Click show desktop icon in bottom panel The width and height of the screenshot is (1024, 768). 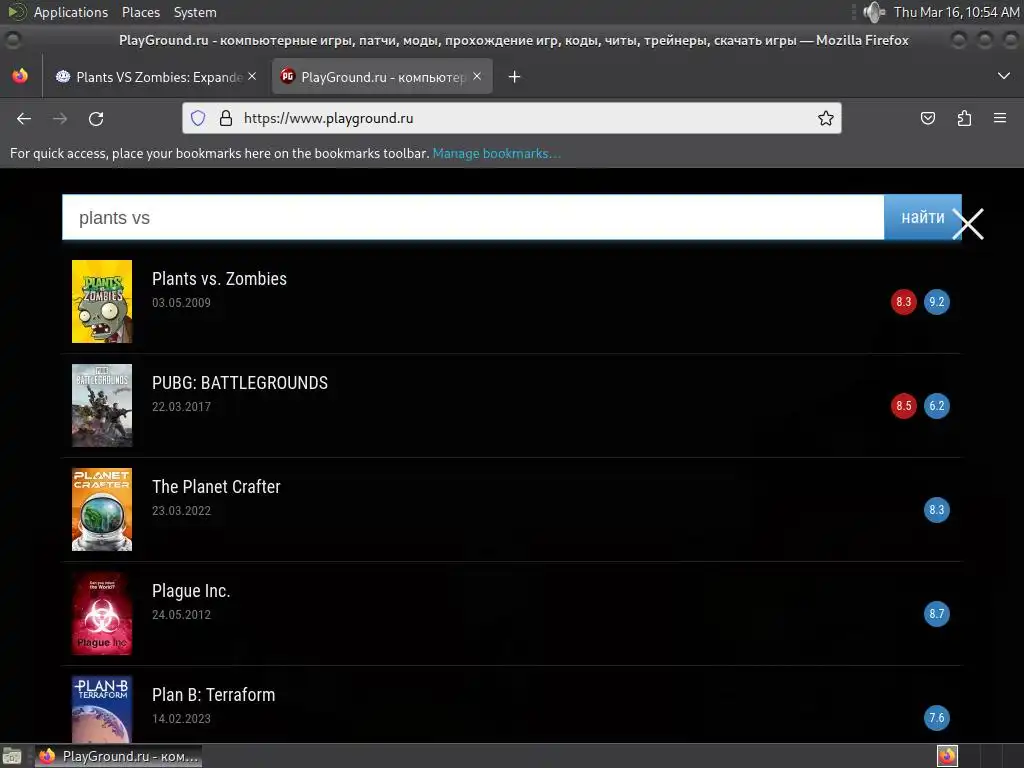click(12, 756)
